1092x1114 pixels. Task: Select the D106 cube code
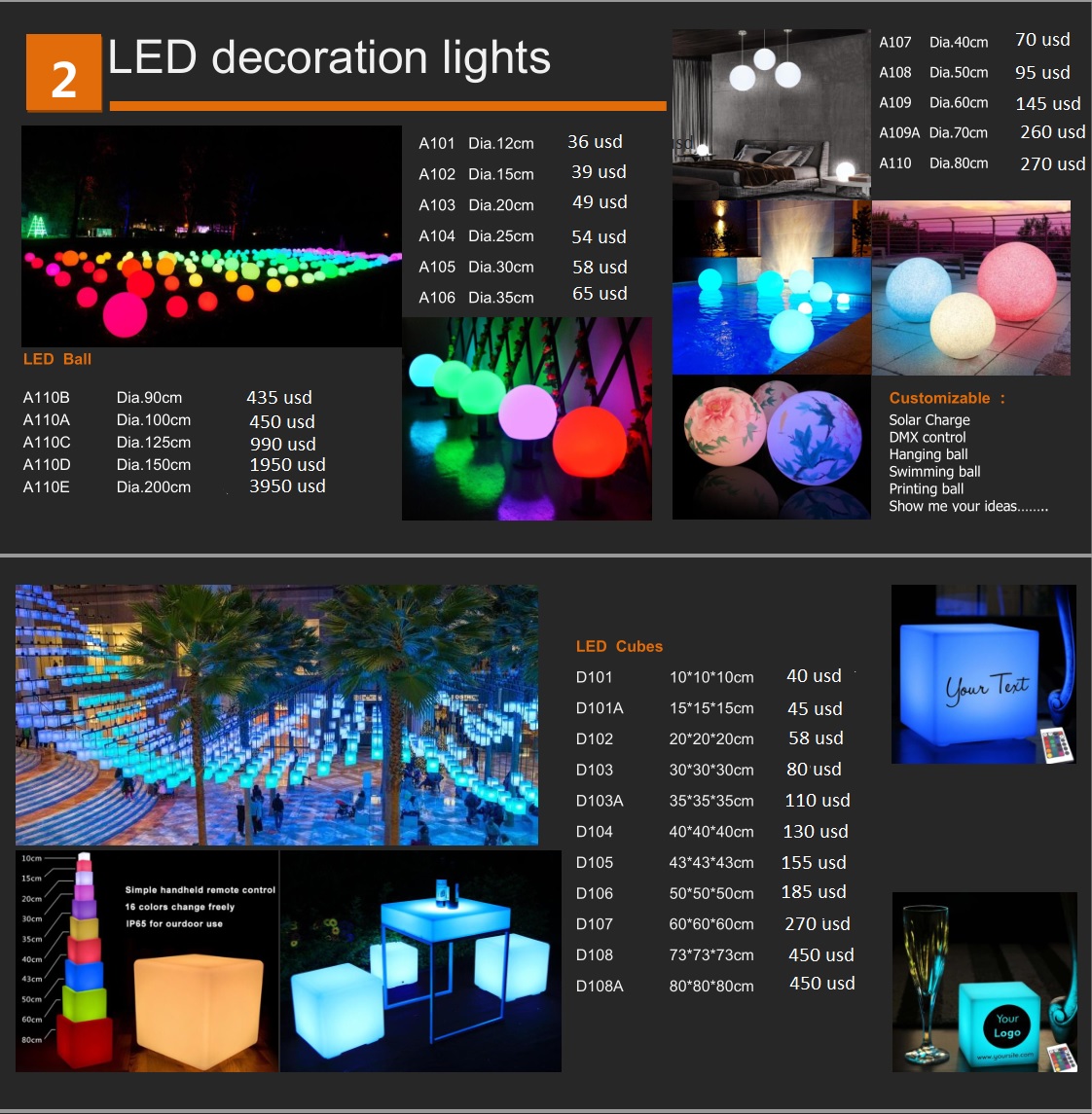tap(594, 893)
